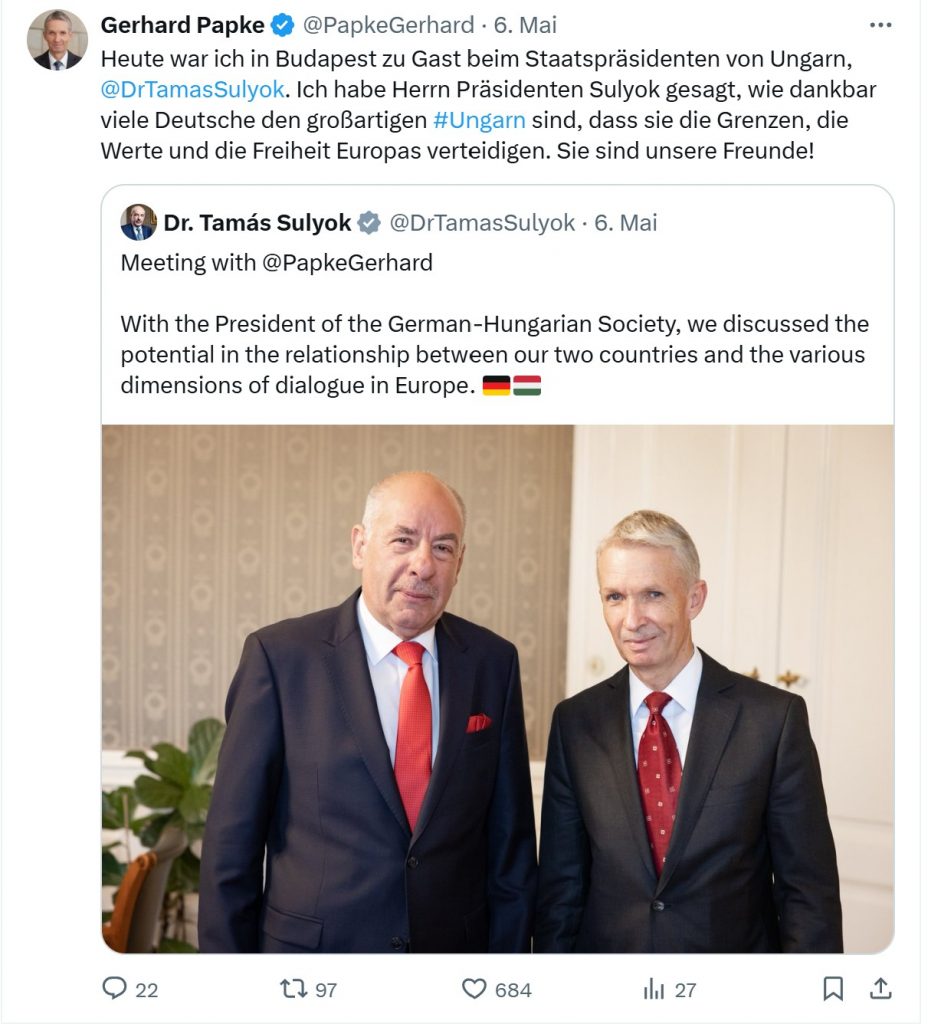Screen dimensions: 941x1024
Task: Click the share upload icon
Action: click(x=880, y=989)
